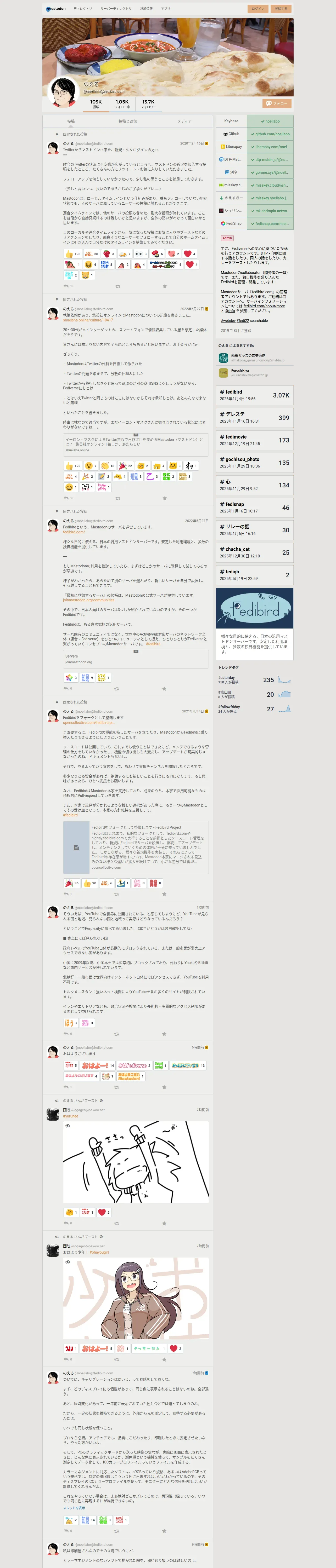Open the fedibird.com/about/more link in bio
Image resolution: width=336 pixels, height=1568 pixels.
[264, 306]
